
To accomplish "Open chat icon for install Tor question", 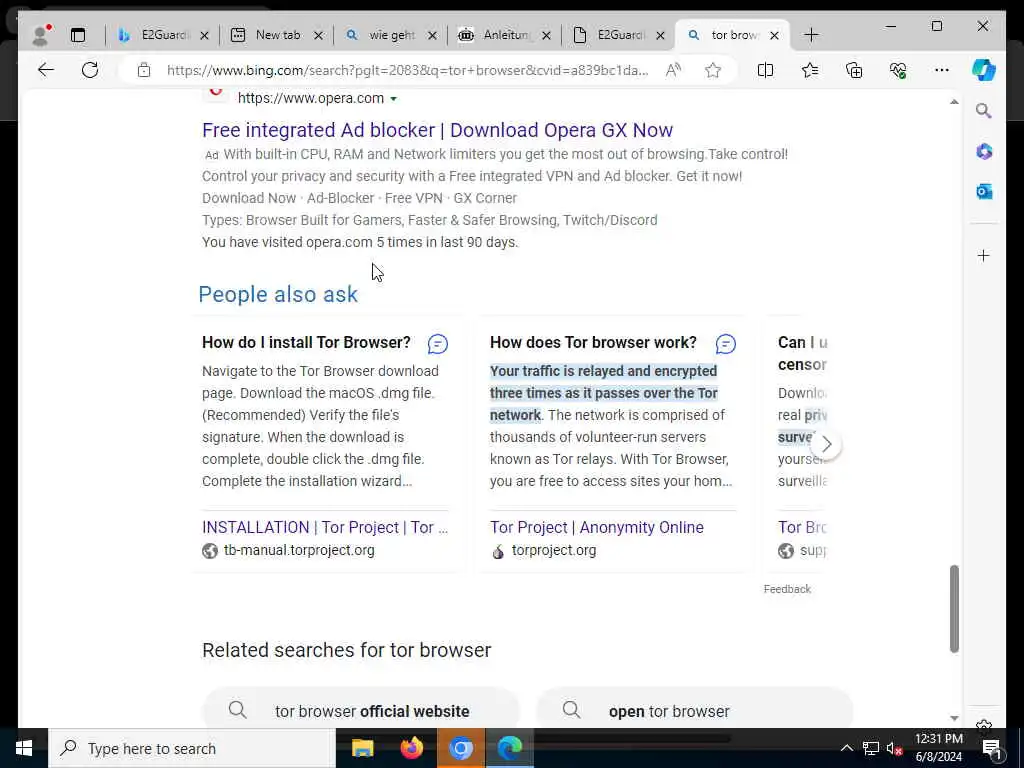I will click(438, 344).
